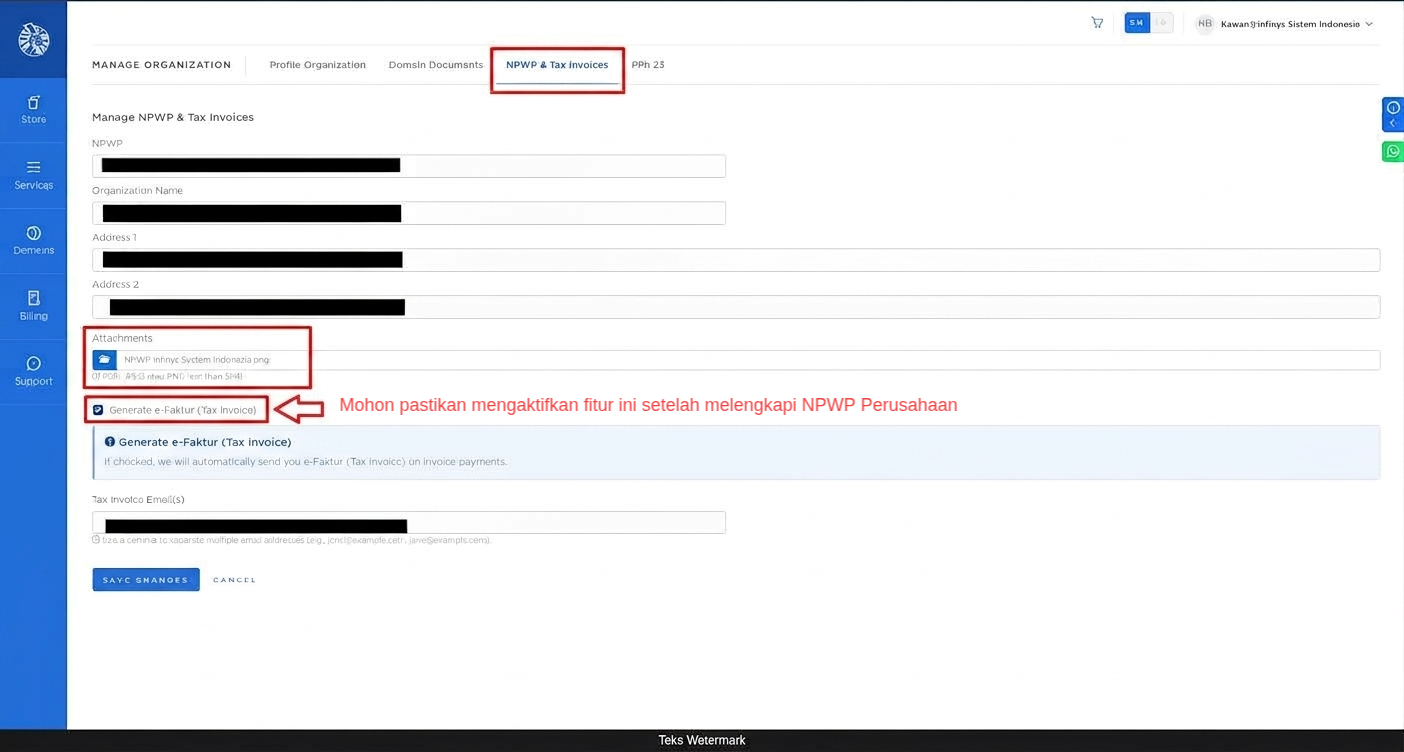
Task: Click the Address 1 input field
Action: click(736, 260)
